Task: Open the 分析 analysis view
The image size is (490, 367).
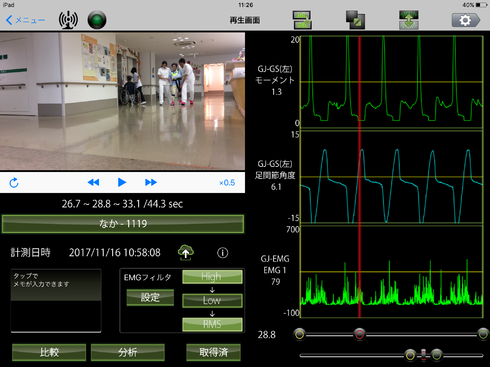Action: click(128, 352)
